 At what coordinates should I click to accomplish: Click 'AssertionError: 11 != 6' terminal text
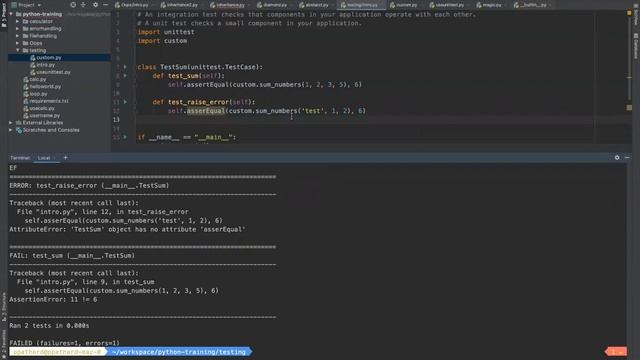(x=53, y=300)
